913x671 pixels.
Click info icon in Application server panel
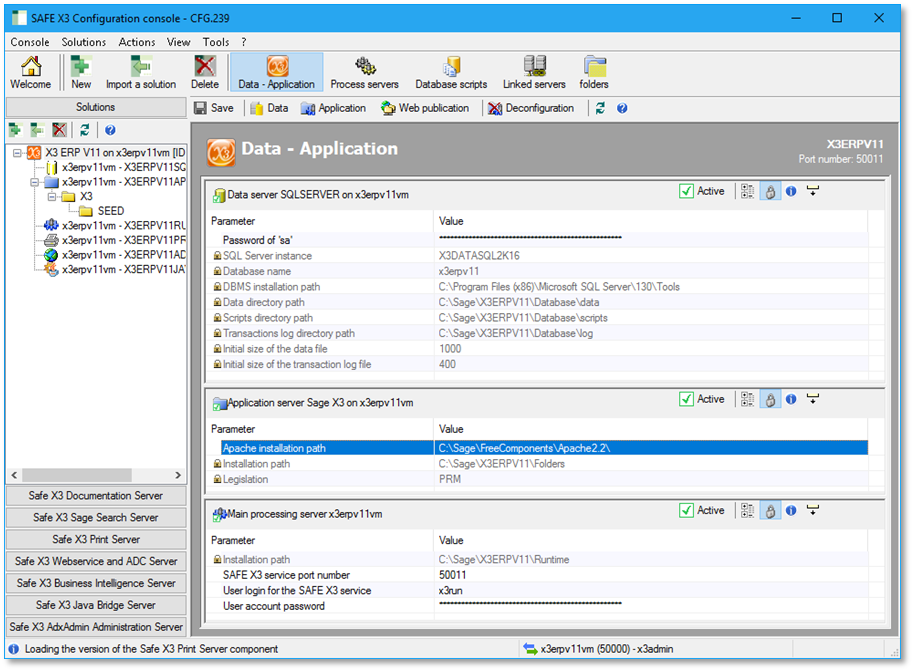(x=791, y=400)
